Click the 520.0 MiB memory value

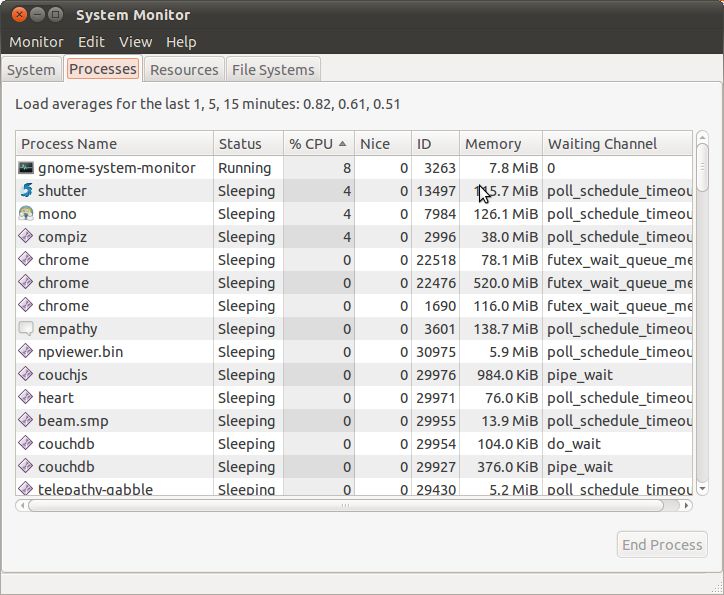pos(506,283)
